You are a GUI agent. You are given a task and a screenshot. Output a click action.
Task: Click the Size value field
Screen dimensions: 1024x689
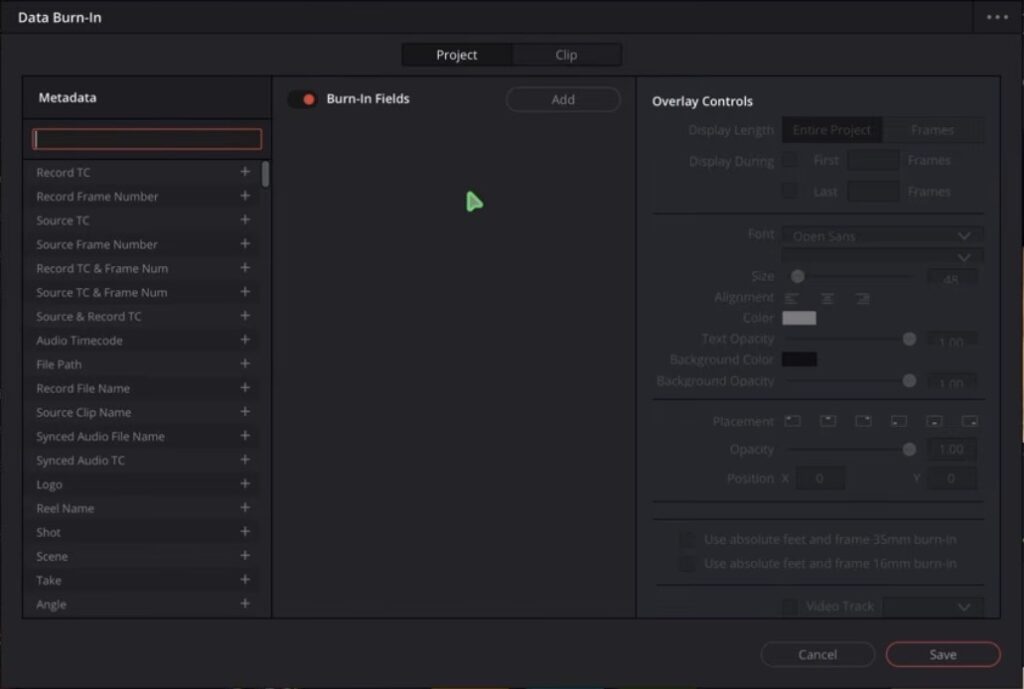(952, 278)
